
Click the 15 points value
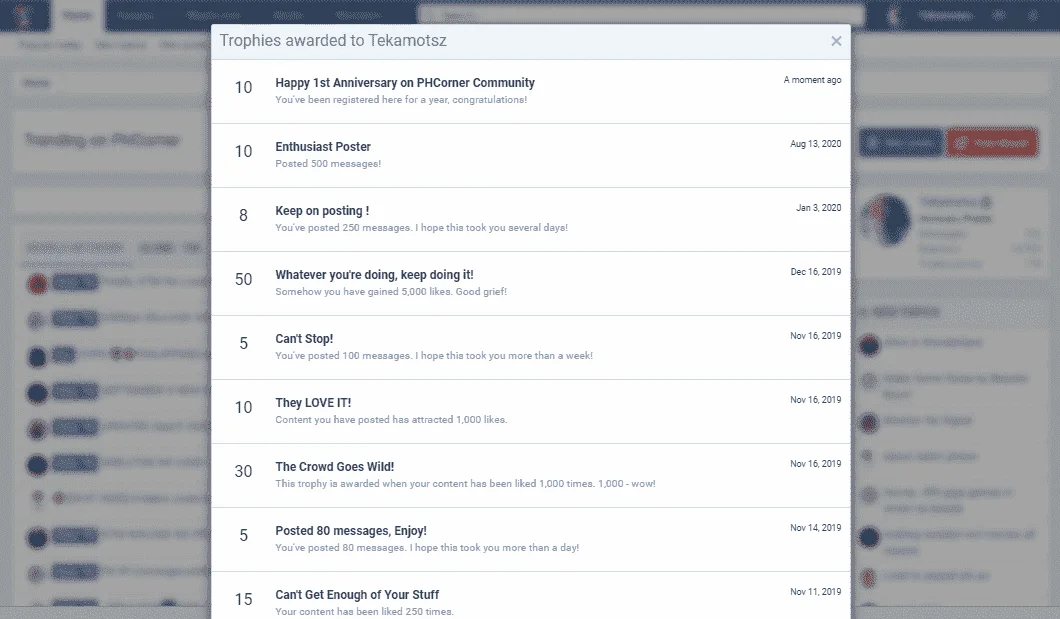(243, 599)
